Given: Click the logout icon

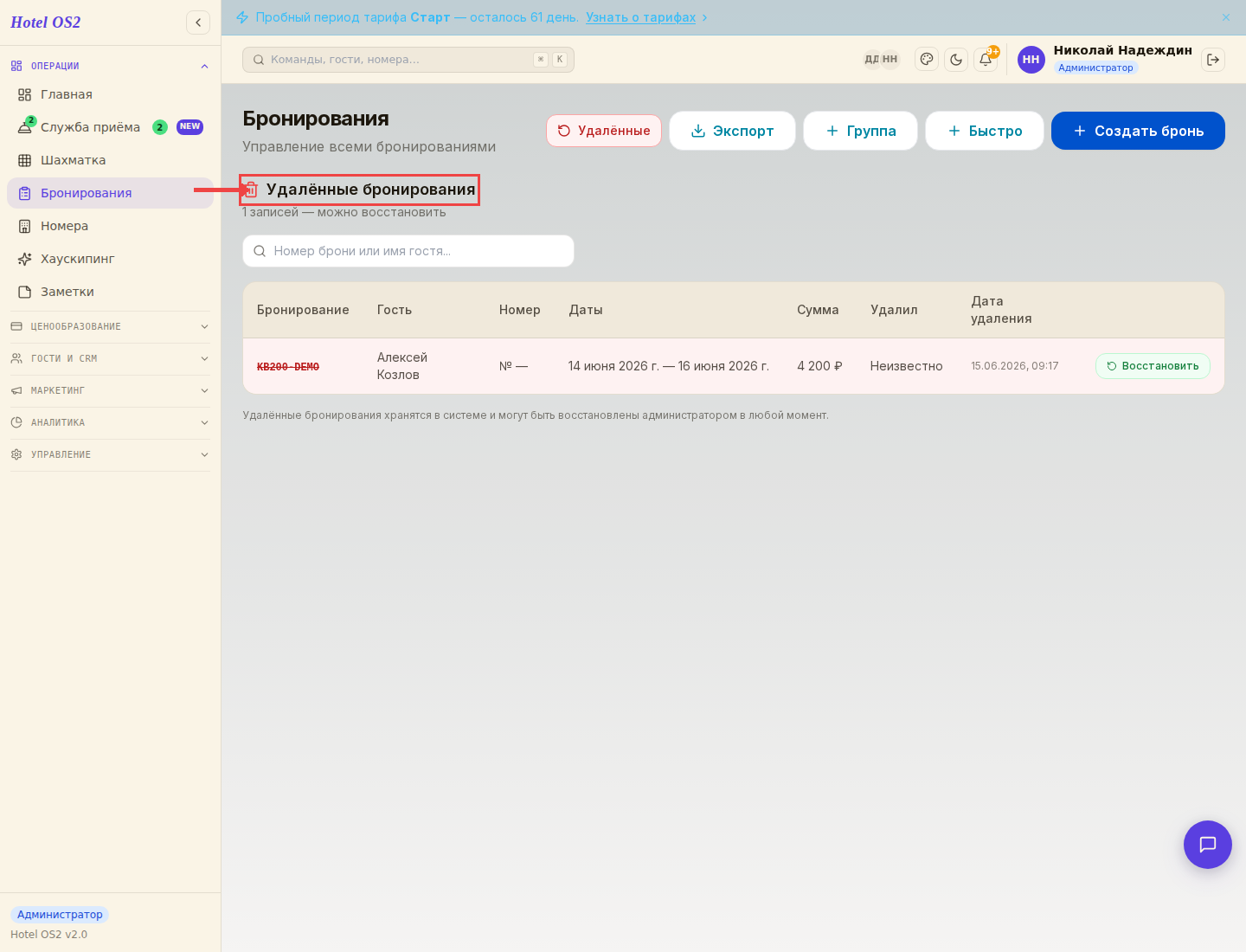Looking at the screenshot, I should pos(1213,60).
